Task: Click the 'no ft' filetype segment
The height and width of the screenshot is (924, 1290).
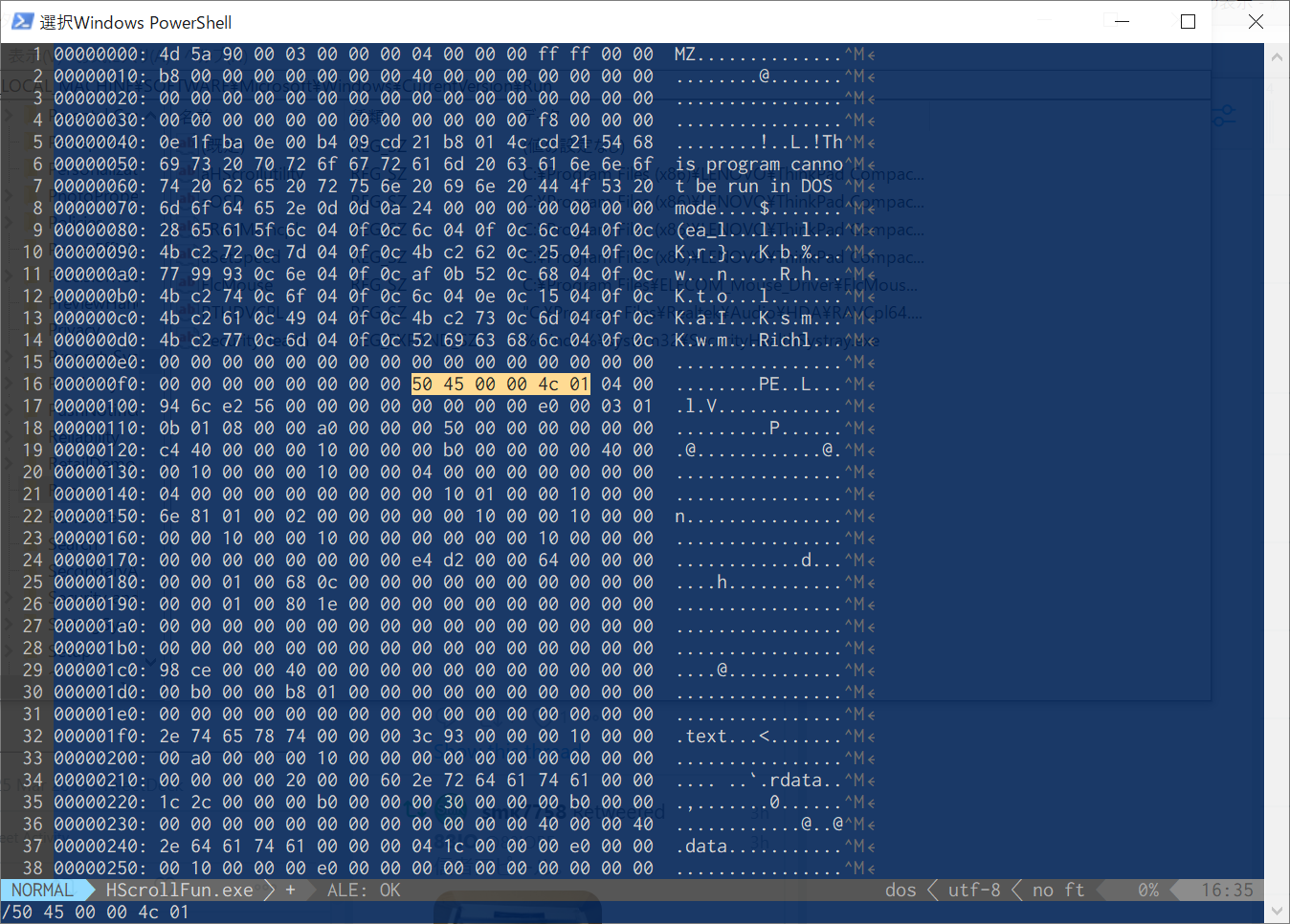Action: [x=1058, y=891]
